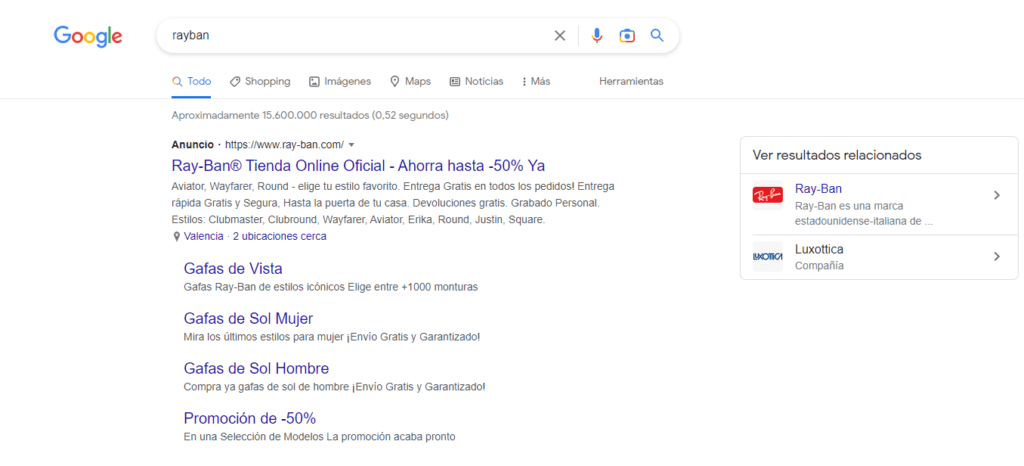Click the Google logo
This screenshot has height=466, width=1024.
point(88,36)
